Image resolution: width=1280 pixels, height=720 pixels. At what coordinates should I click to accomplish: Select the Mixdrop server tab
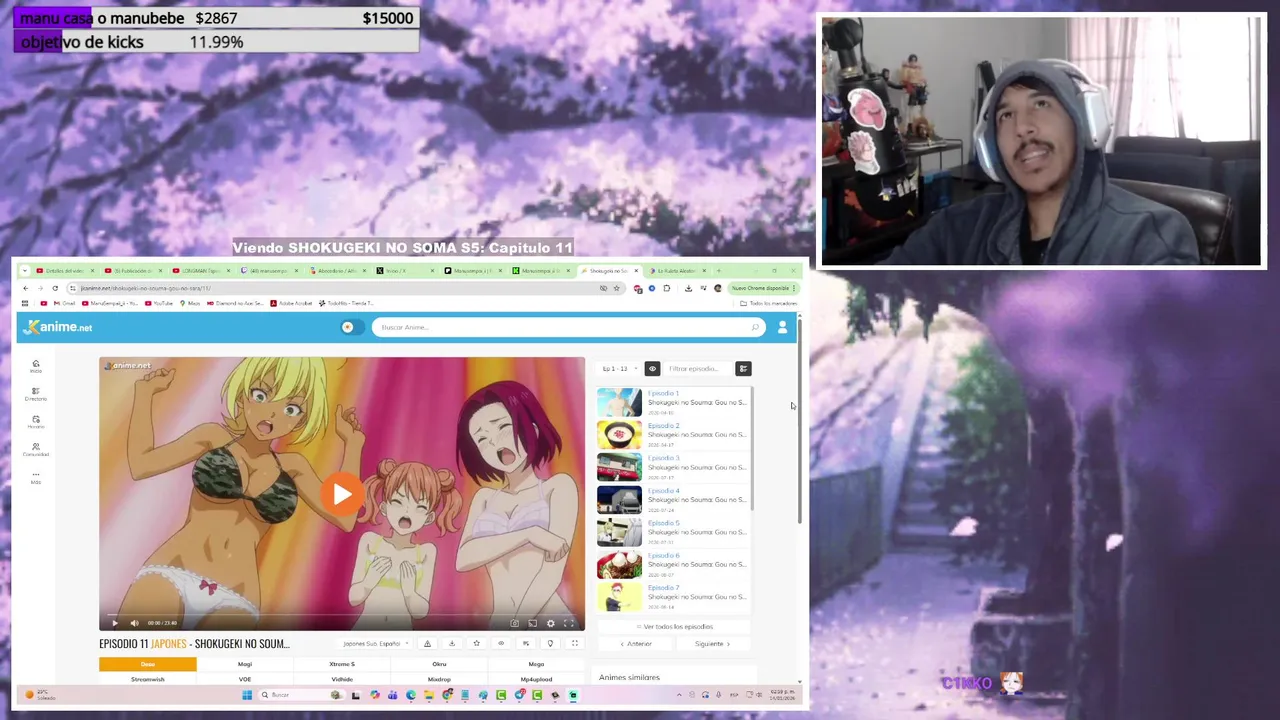[x=439, y=679]
